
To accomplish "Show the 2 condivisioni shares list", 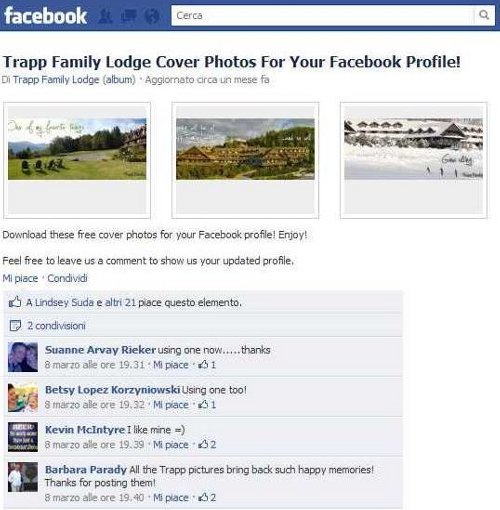I will tap(56, 326).
